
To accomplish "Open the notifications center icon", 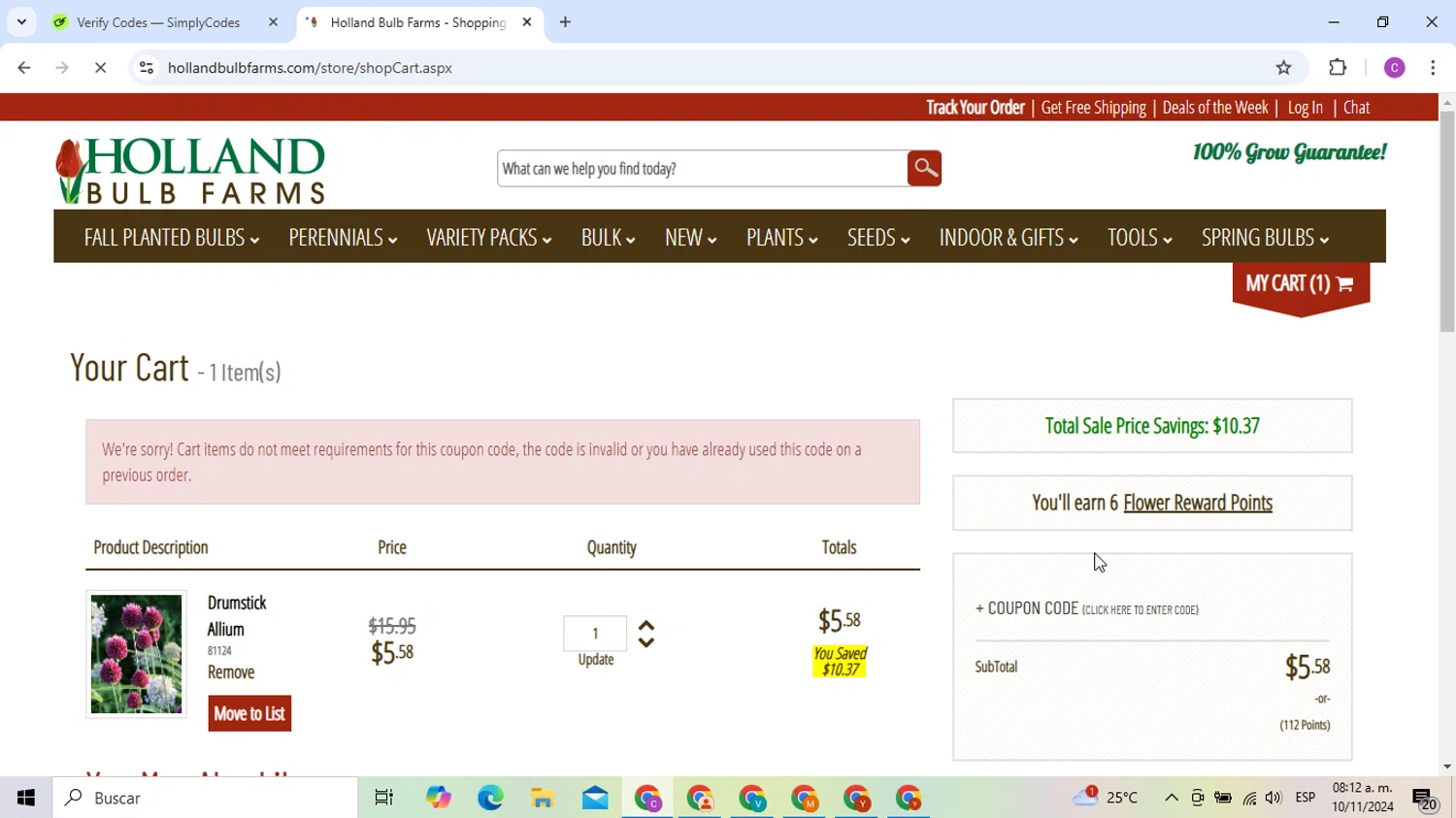I will tap(1424, 799).
